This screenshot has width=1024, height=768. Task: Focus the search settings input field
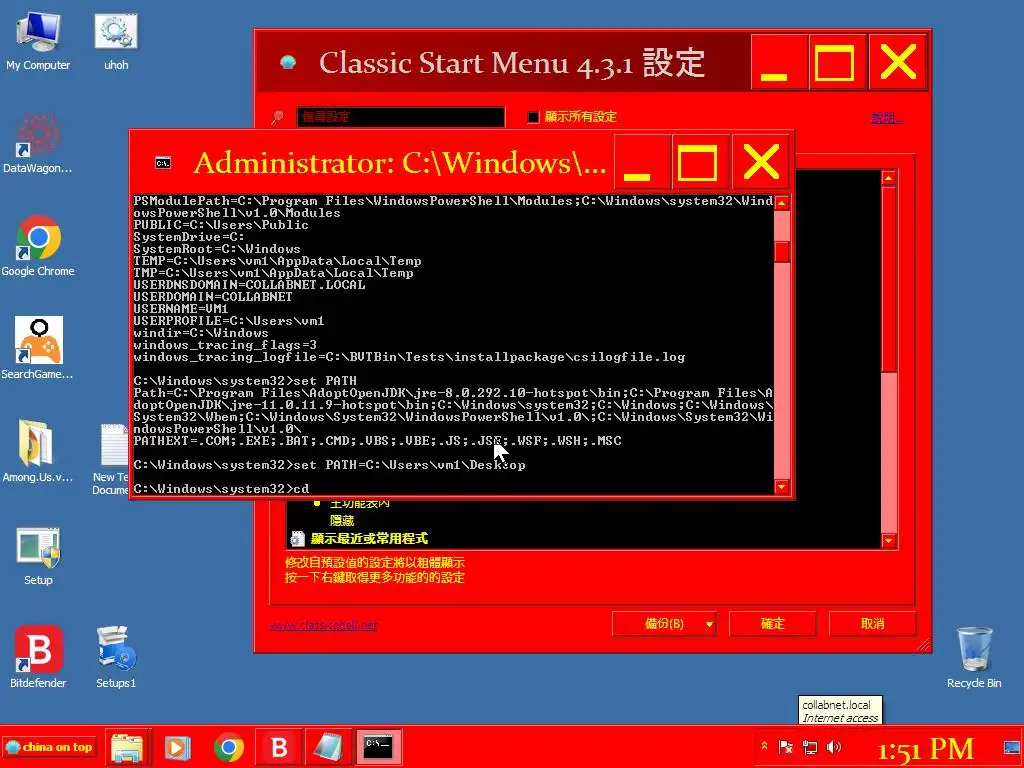click(400, 117)
